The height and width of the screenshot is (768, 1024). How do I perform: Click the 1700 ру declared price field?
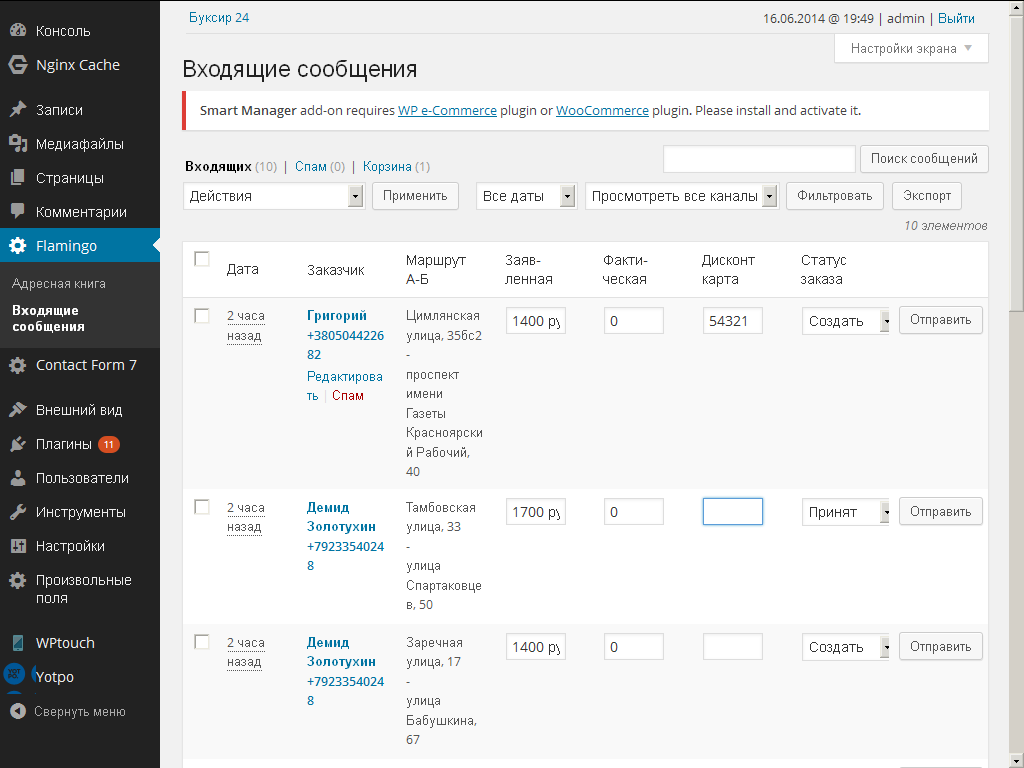pyautogui.click(x=536, y=512)
